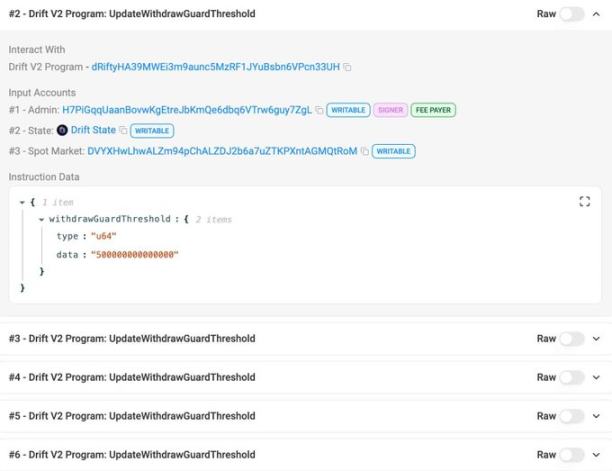Screen dimensions: 612x471
Task: Click the Drift State logo icon
Action: coord(62,130)
